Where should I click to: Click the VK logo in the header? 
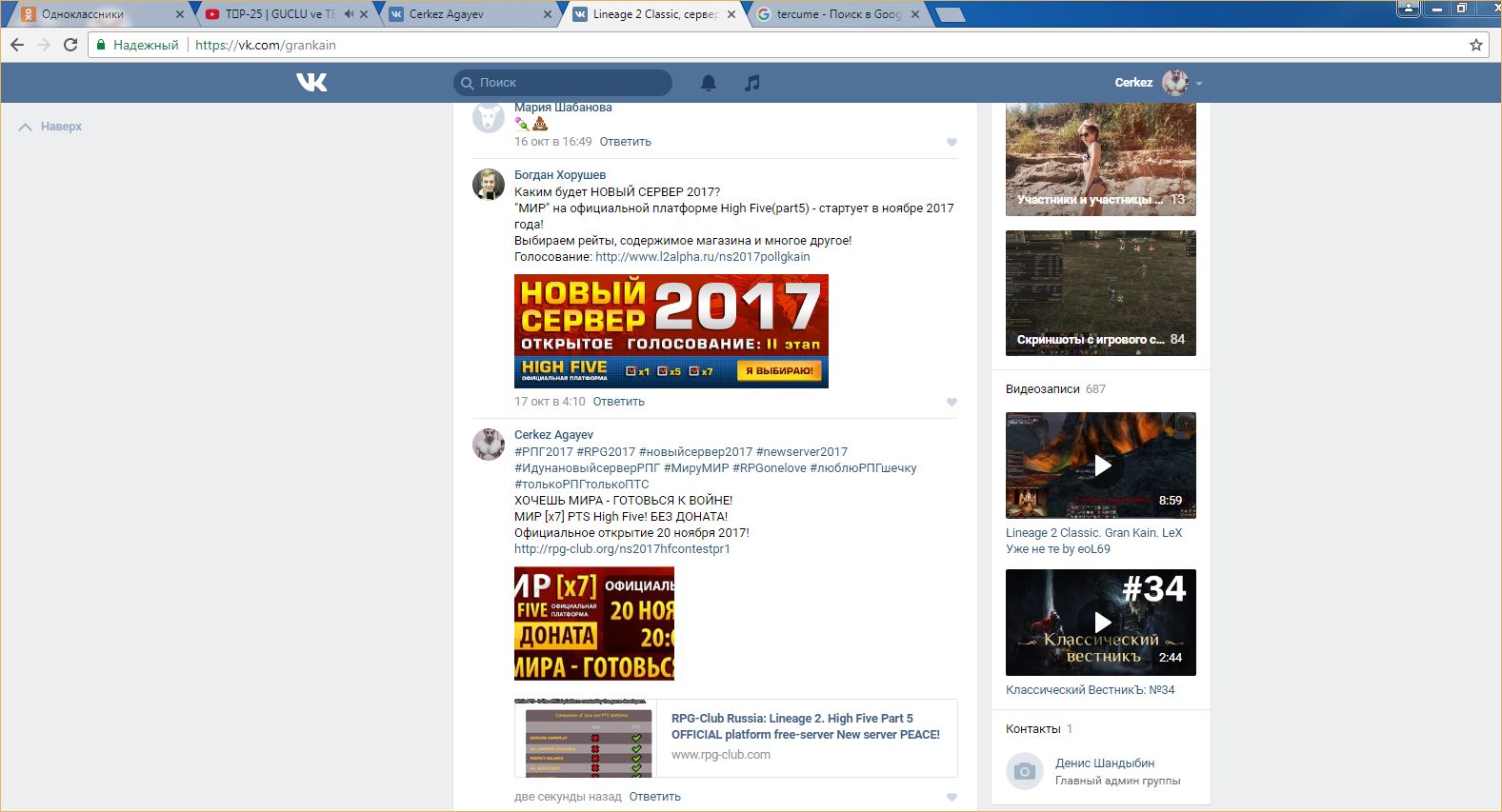coord(311,83)
